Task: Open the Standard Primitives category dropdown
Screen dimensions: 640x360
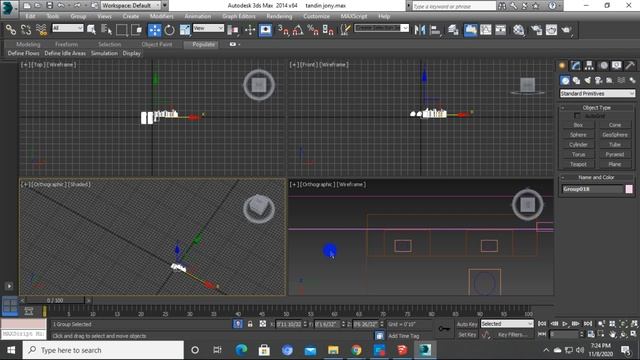Action: [x=597, y=93]
